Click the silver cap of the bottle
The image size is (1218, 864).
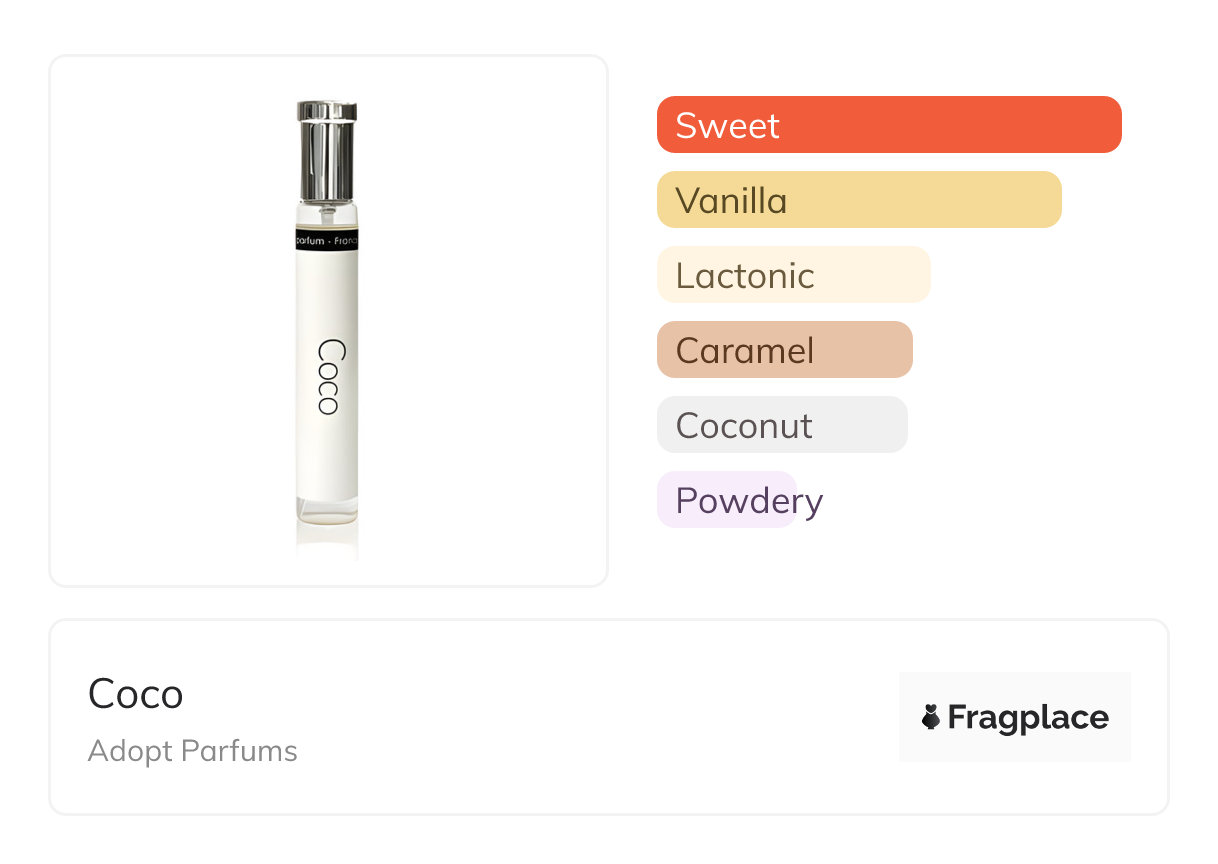(327, 150)
